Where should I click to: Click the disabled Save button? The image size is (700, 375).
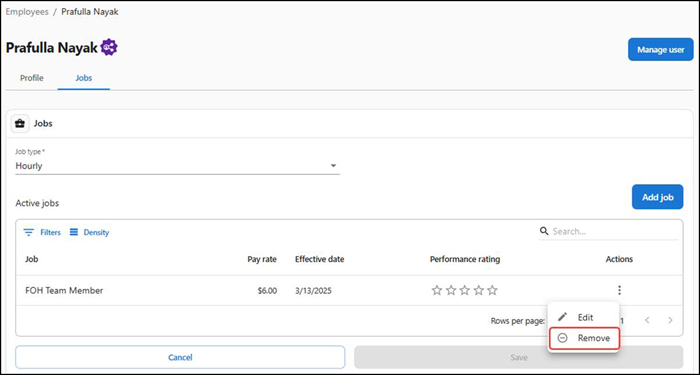pos(519,357)
